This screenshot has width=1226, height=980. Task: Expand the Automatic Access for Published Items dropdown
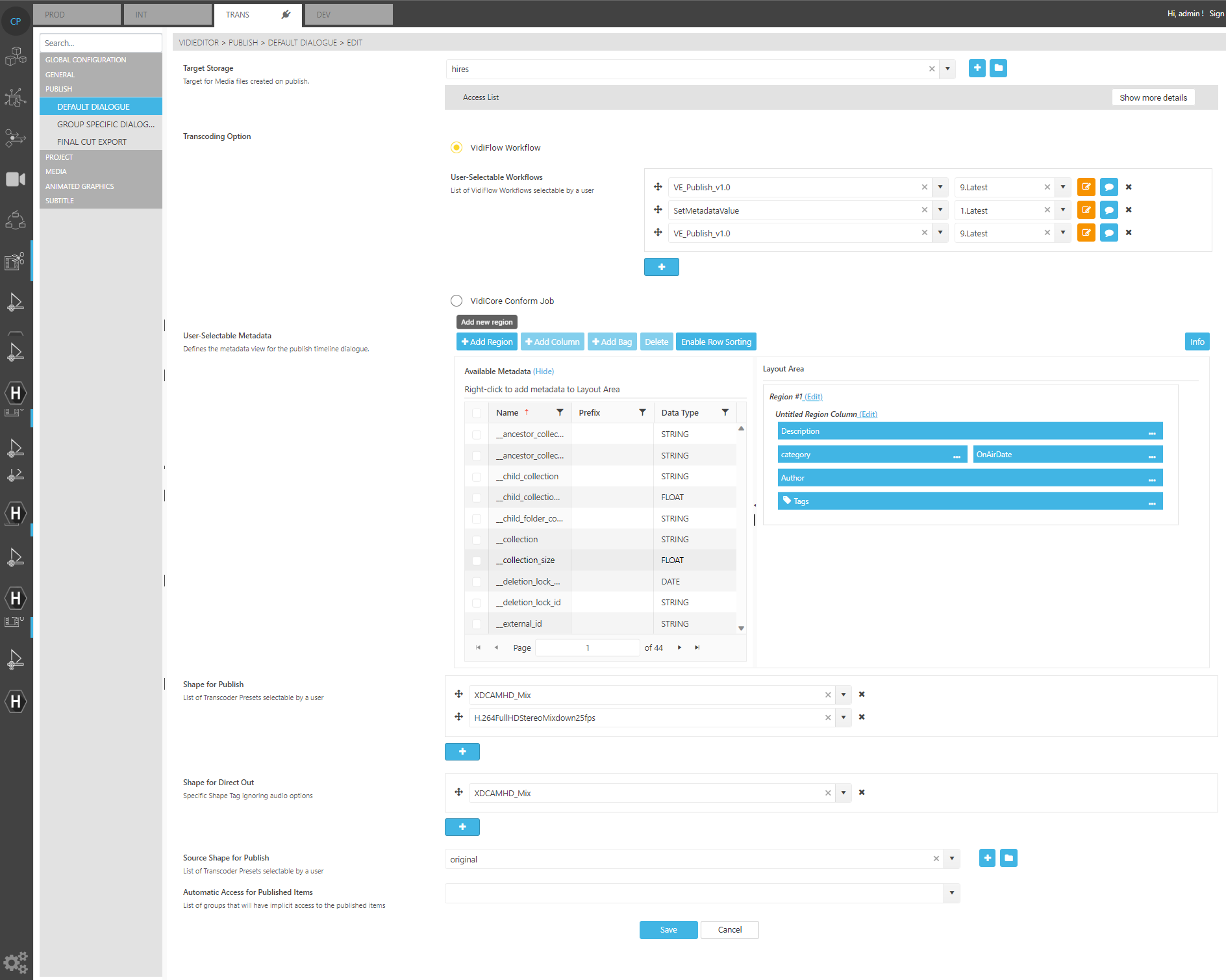951,893
